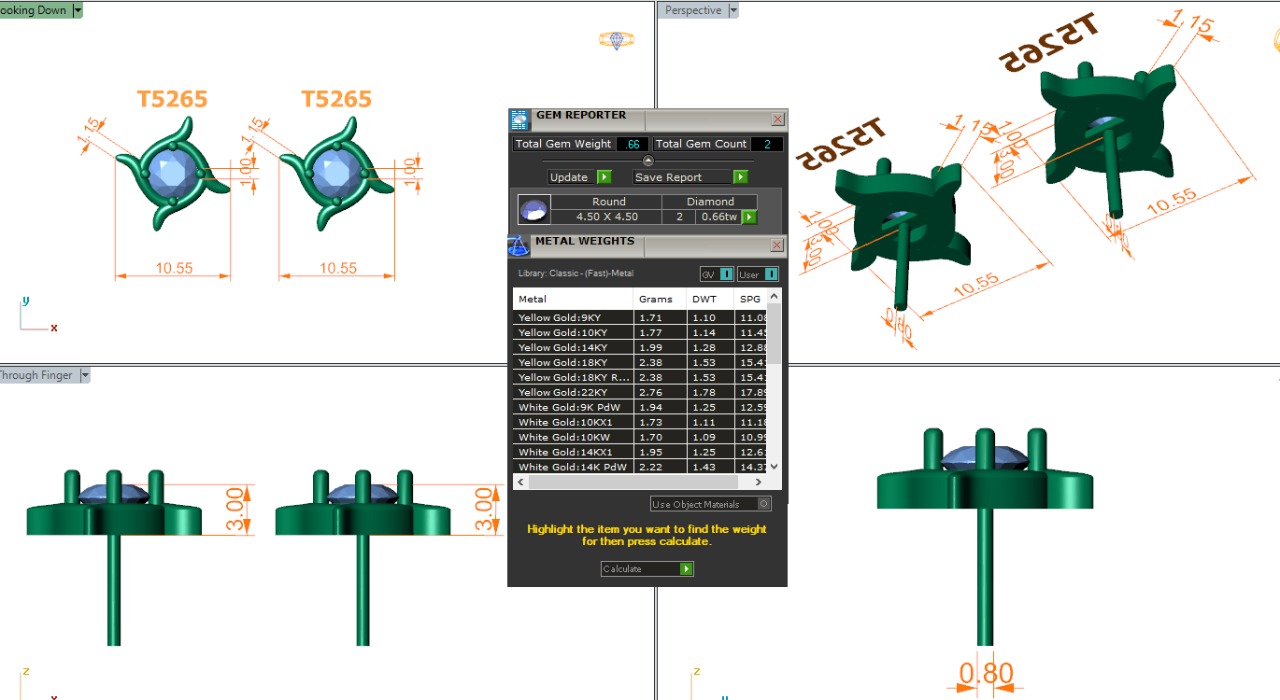Click the green Calculate arrow icon

(686, 569)
